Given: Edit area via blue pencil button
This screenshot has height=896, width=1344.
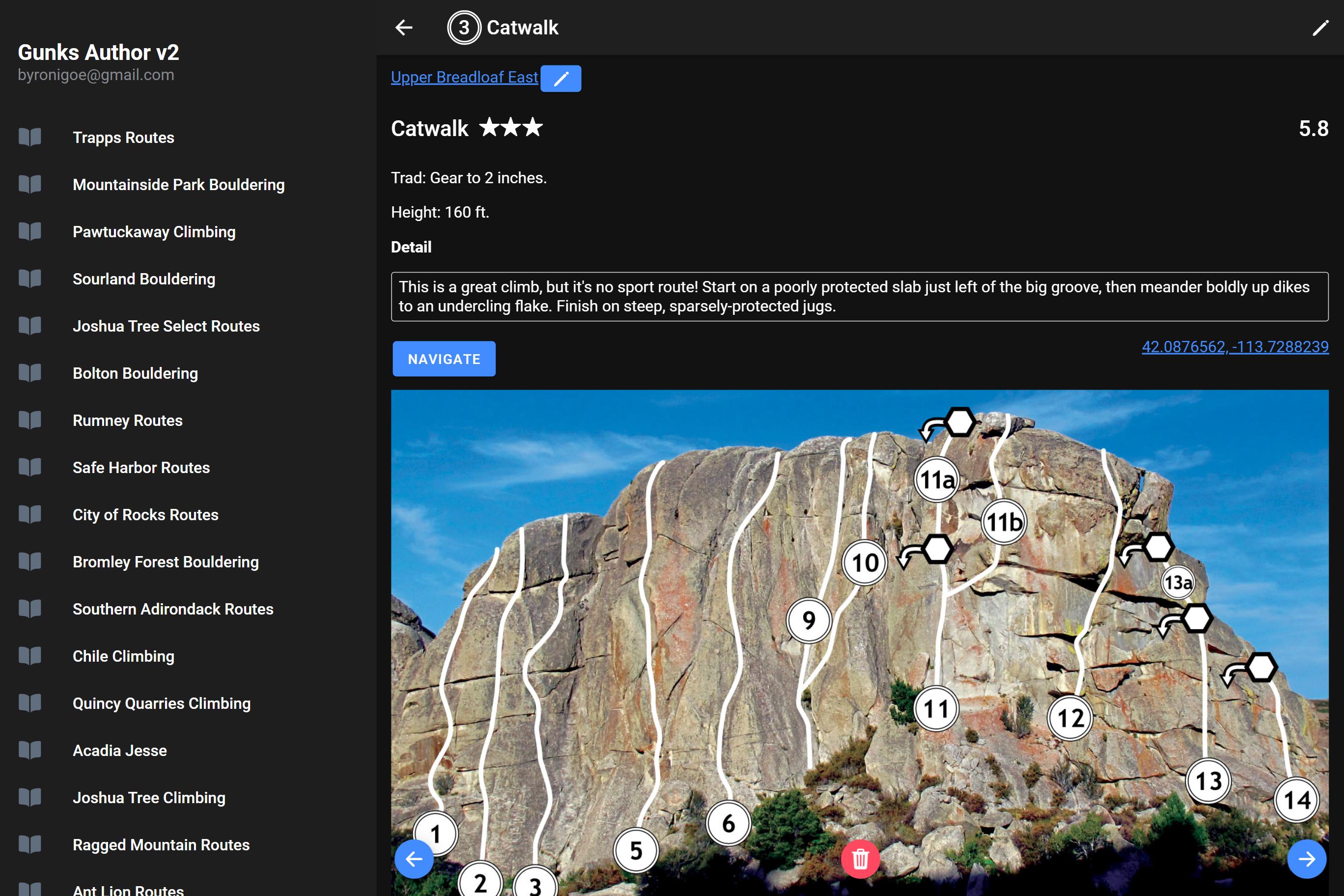Looking at the screenshot, I should (x=560, y=78).
